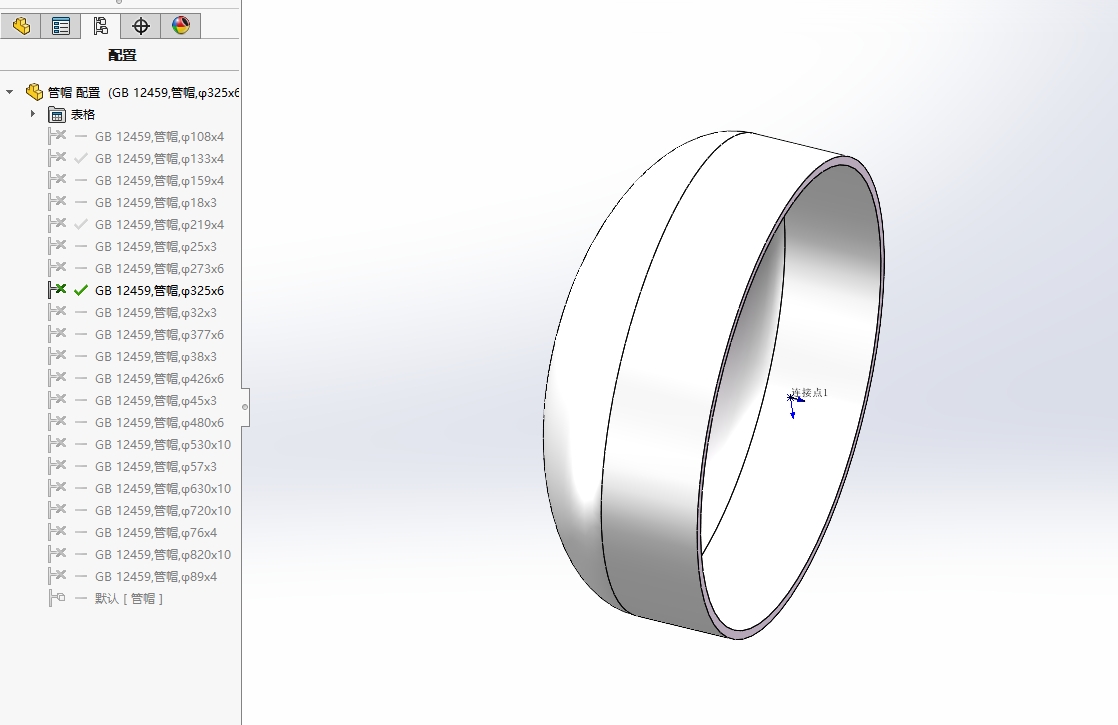Switch to the PropertyManager tab
1118x725 pixels.
(x=61, y=26)
